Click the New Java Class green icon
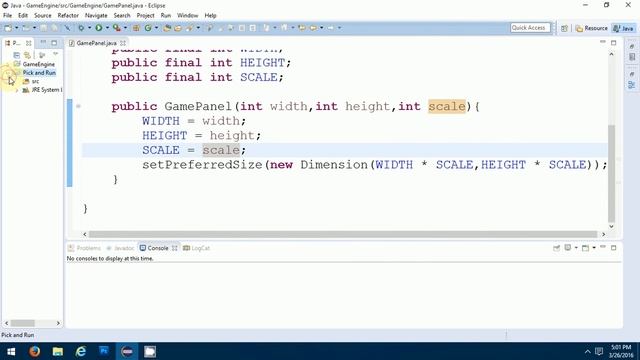This screenshot has height=360, width=640. (x=148, y=28)
